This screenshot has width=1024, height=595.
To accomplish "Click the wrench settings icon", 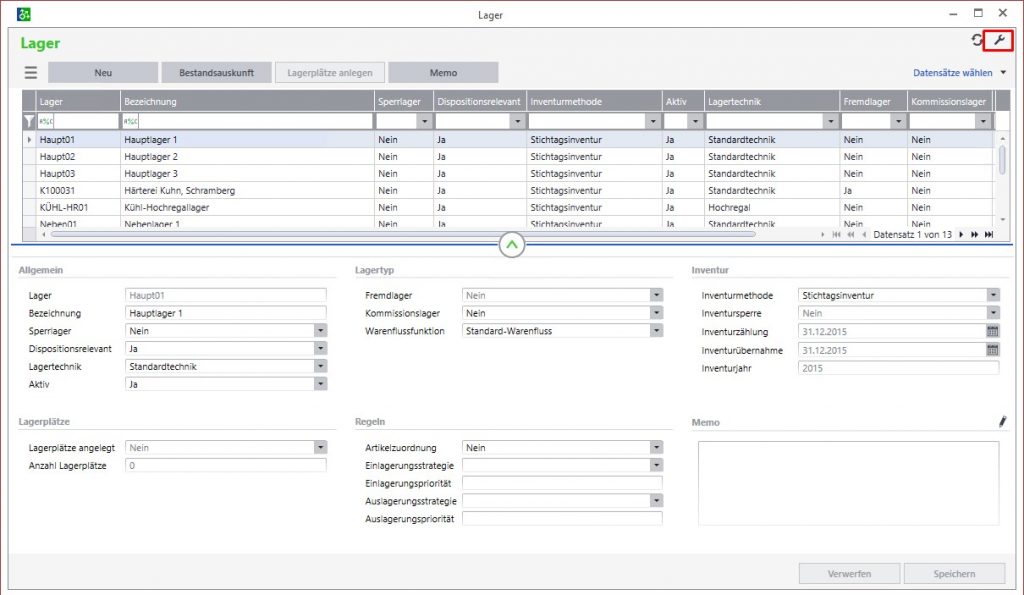I will tap(998, 40).
